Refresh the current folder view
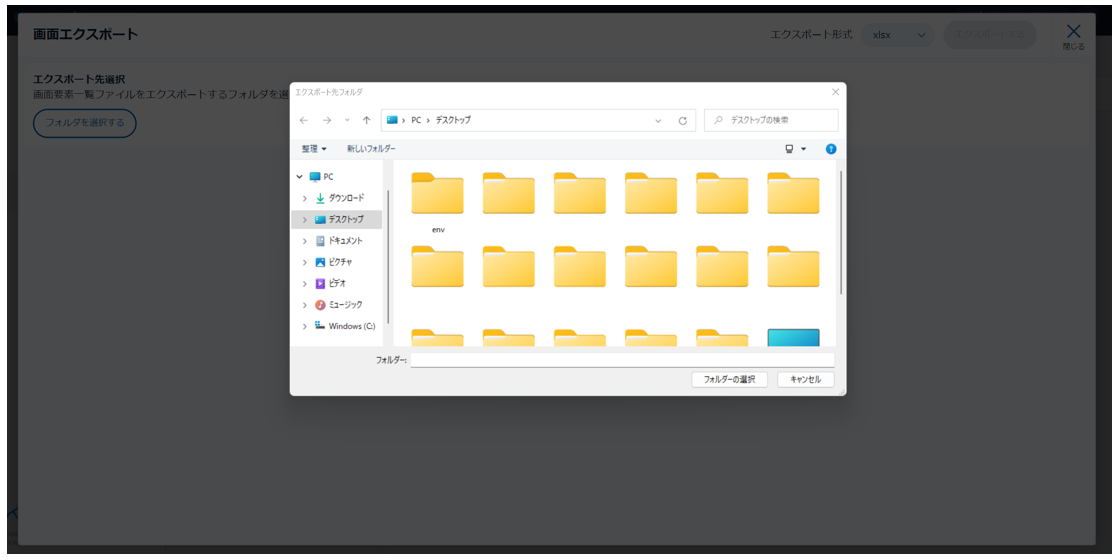Image resolution: width=1118 pixels, height=560 pixels. tap(682, 120)
